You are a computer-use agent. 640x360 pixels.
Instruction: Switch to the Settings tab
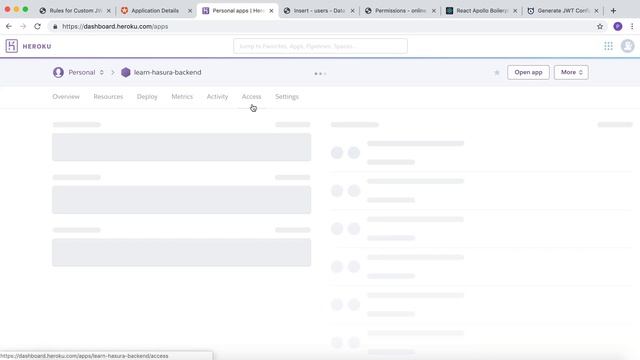tap(287, 97)
